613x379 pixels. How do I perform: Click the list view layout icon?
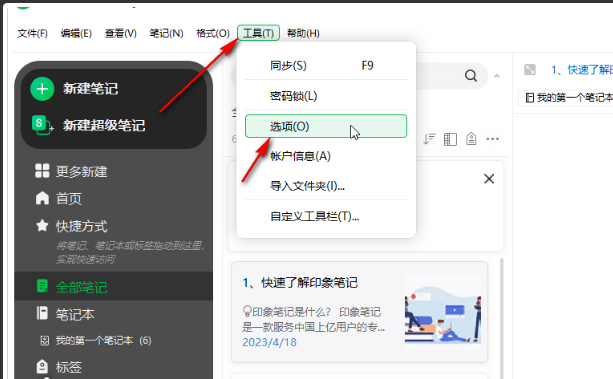point(450,139)
